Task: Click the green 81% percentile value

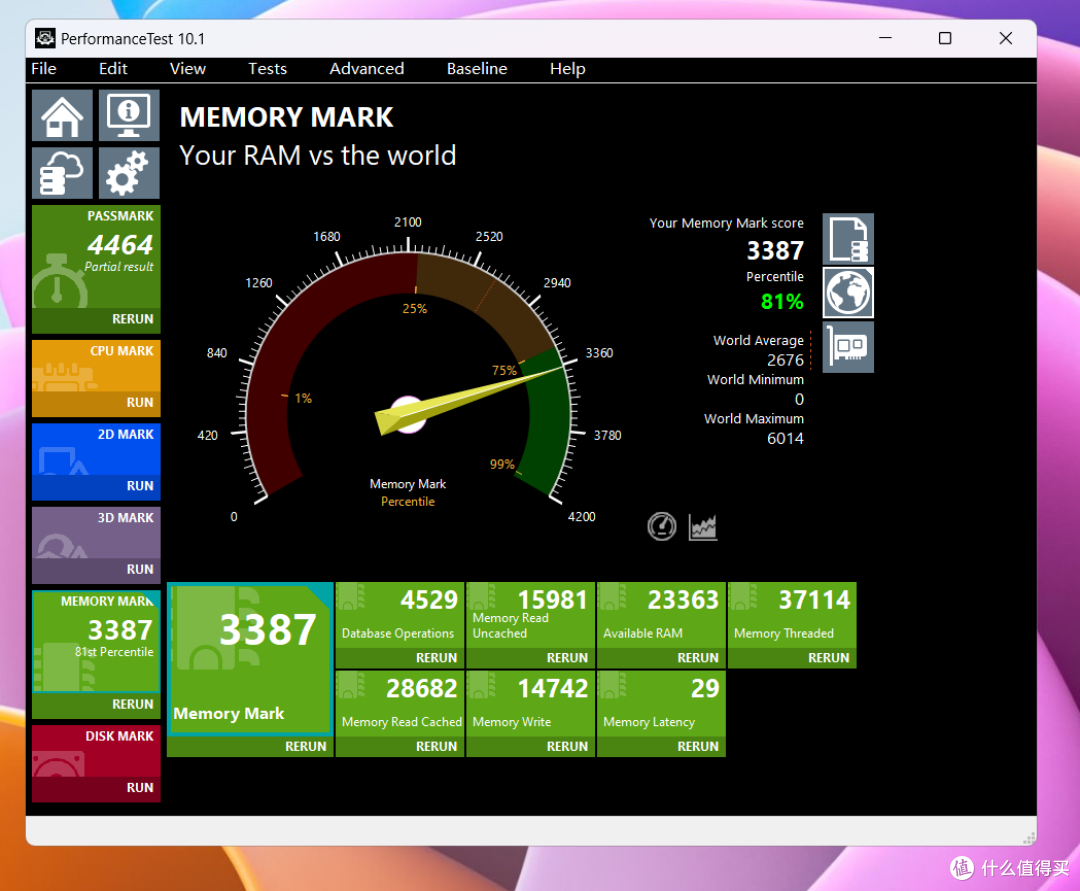Action: [782, 302]
